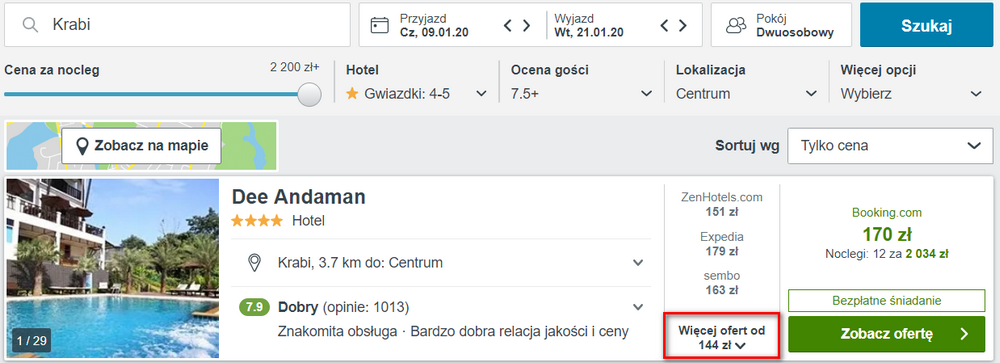Viewport: 1000px width, 363px height.
Task: Move departure date to previous day
Action: [664, 26]
